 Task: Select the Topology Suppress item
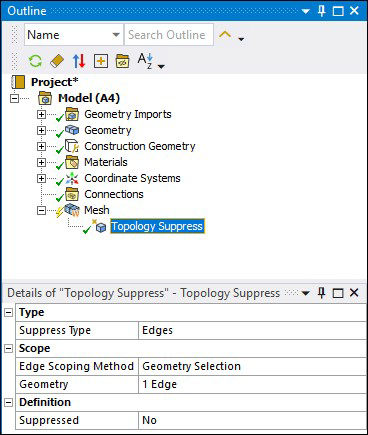pos(157,226)
